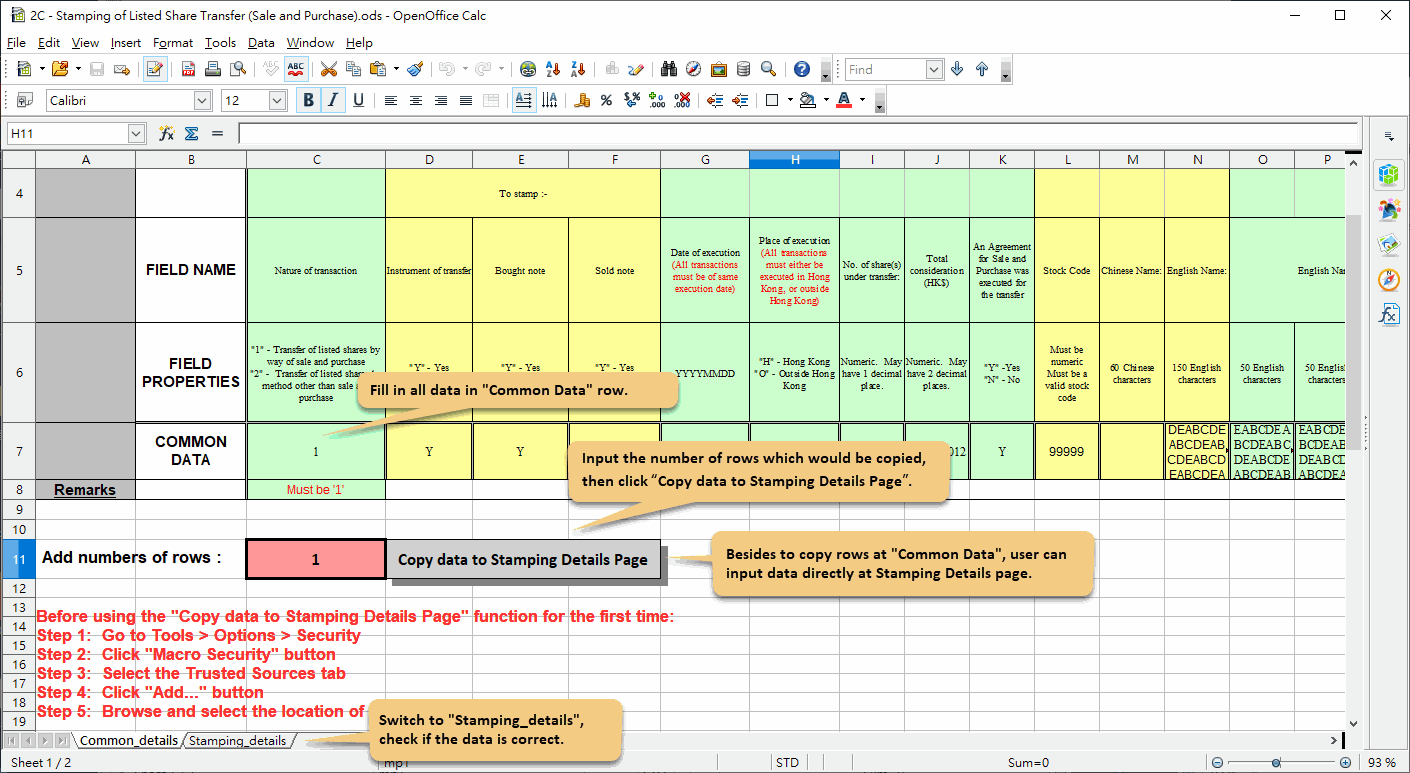Click the Sum sigma button
The image size is (1410, 773).
(192, 133)
